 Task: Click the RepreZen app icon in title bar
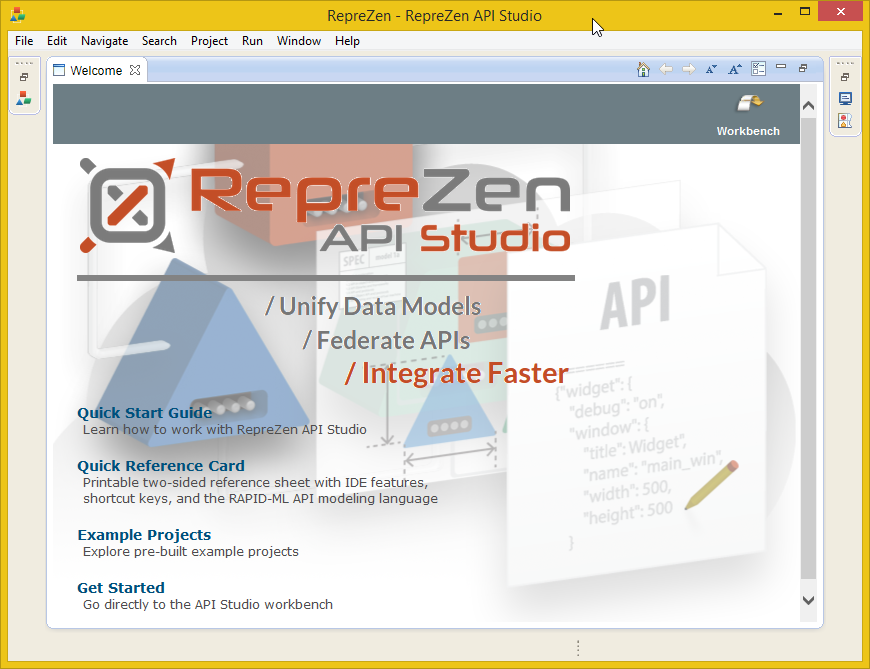[17, 15]
